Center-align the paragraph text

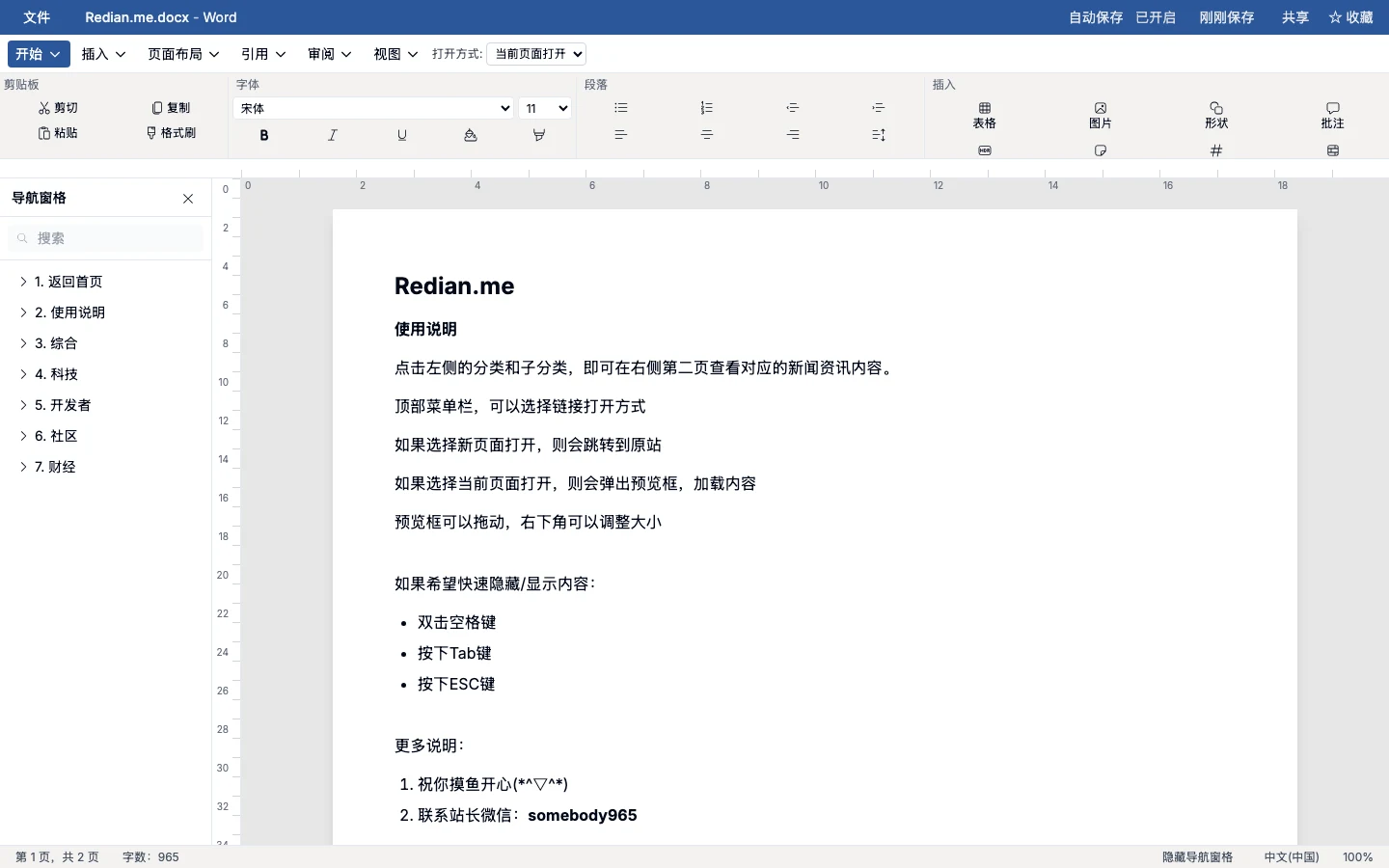707,135
